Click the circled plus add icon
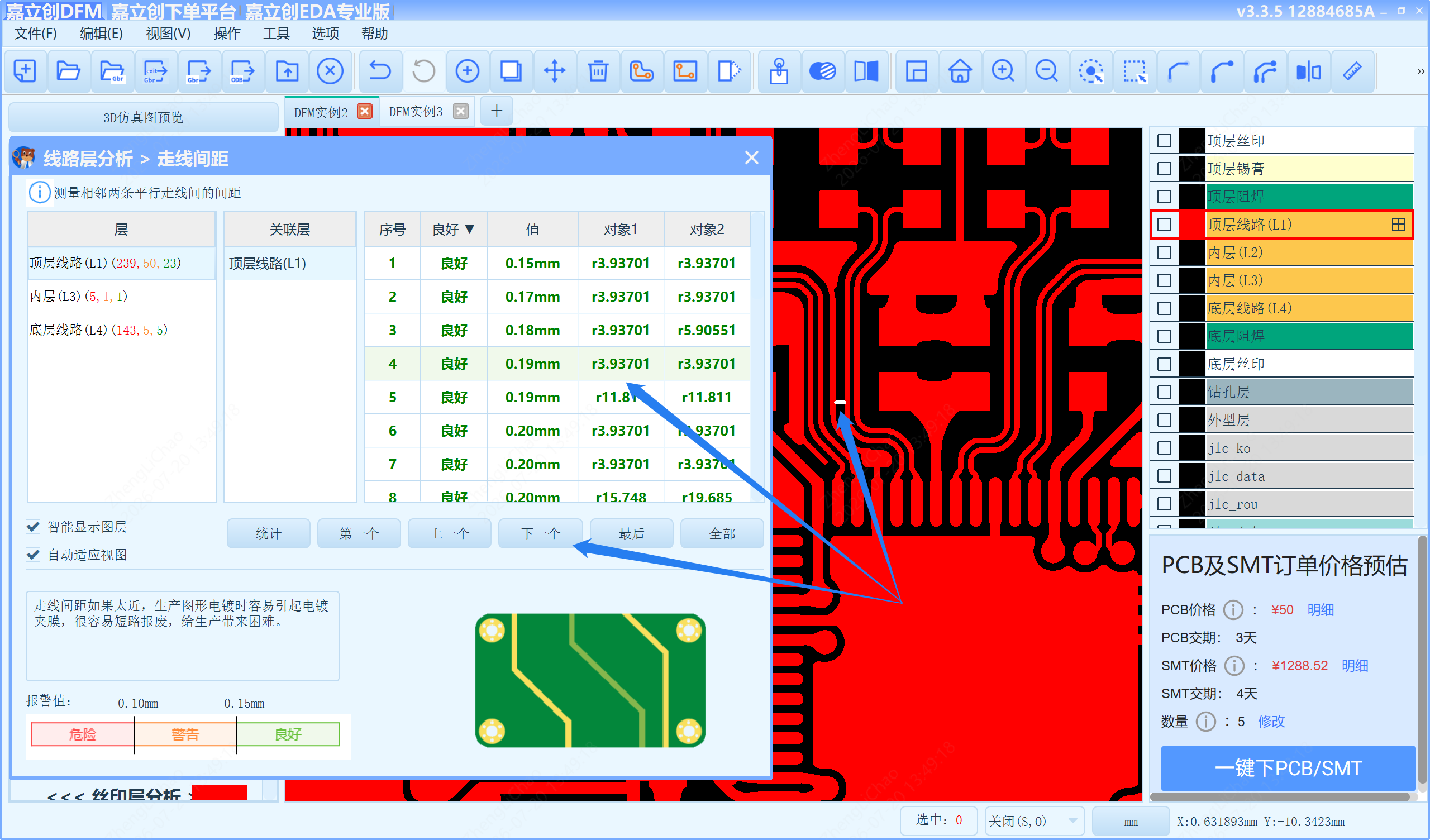Screen dimensions: 1430x840 467,71
